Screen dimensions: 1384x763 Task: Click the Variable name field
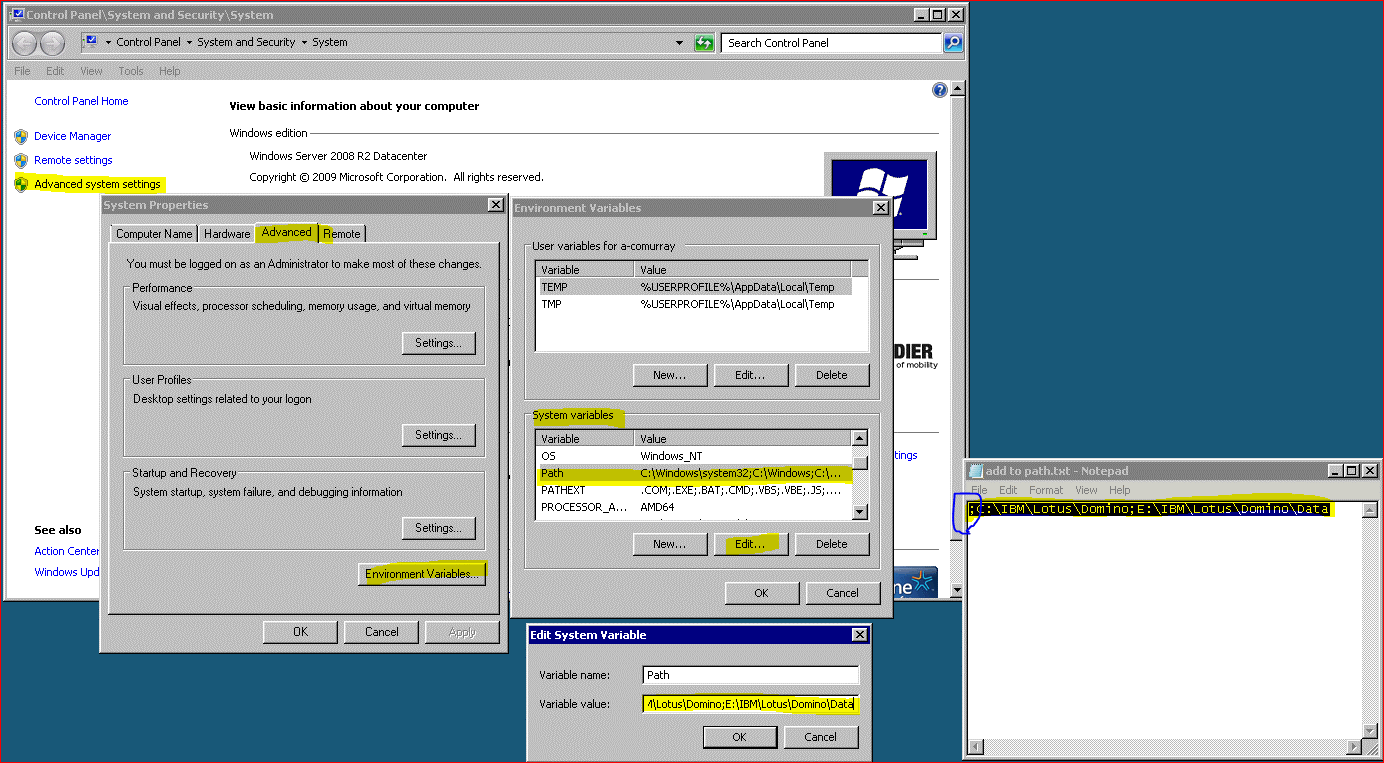[751, 675]
